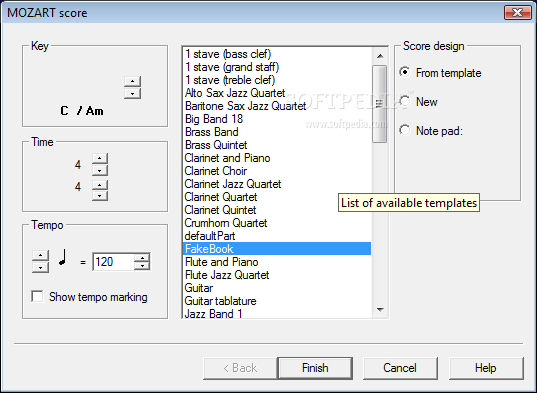The image size is (537, 393).
Task: Click the Key down arrow spinner
Action: point(132,93)
